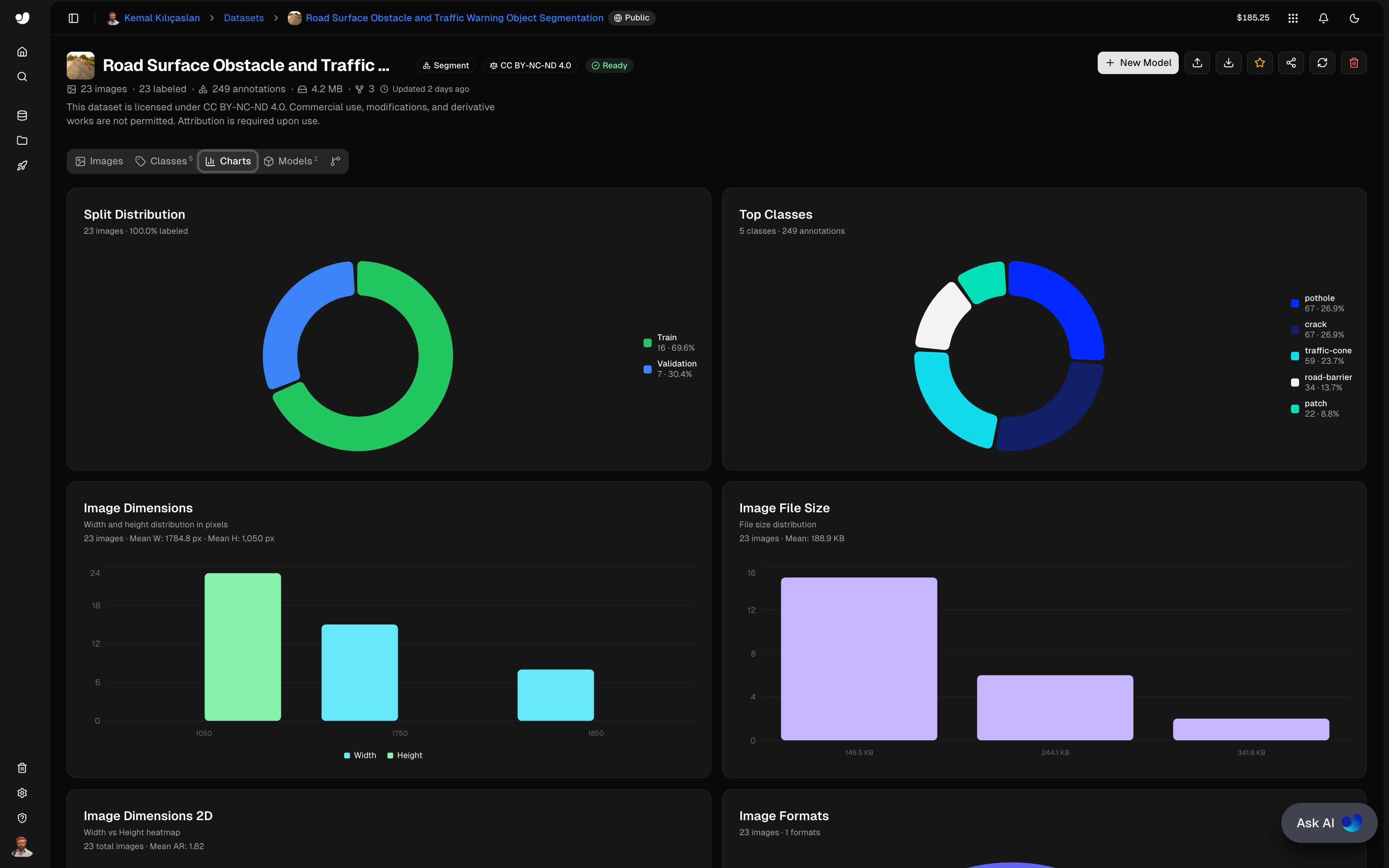Open notifications via the bell icon

pos(1323,18)
